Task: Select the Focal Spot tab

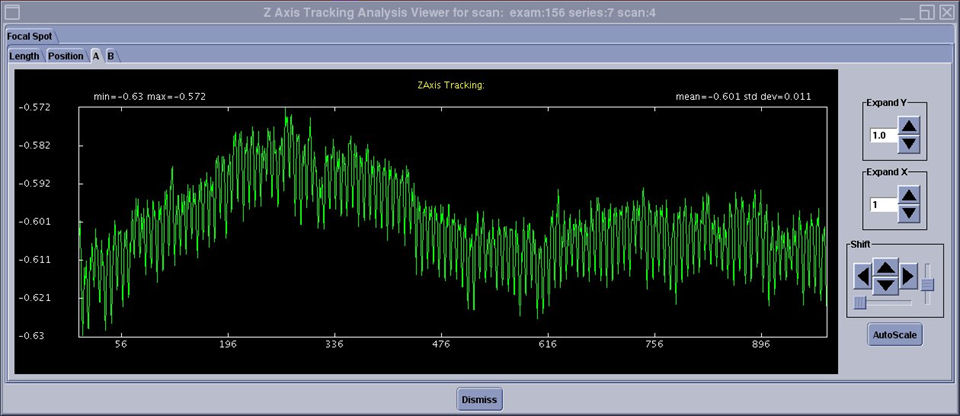Action: click(x=29, y=35)
